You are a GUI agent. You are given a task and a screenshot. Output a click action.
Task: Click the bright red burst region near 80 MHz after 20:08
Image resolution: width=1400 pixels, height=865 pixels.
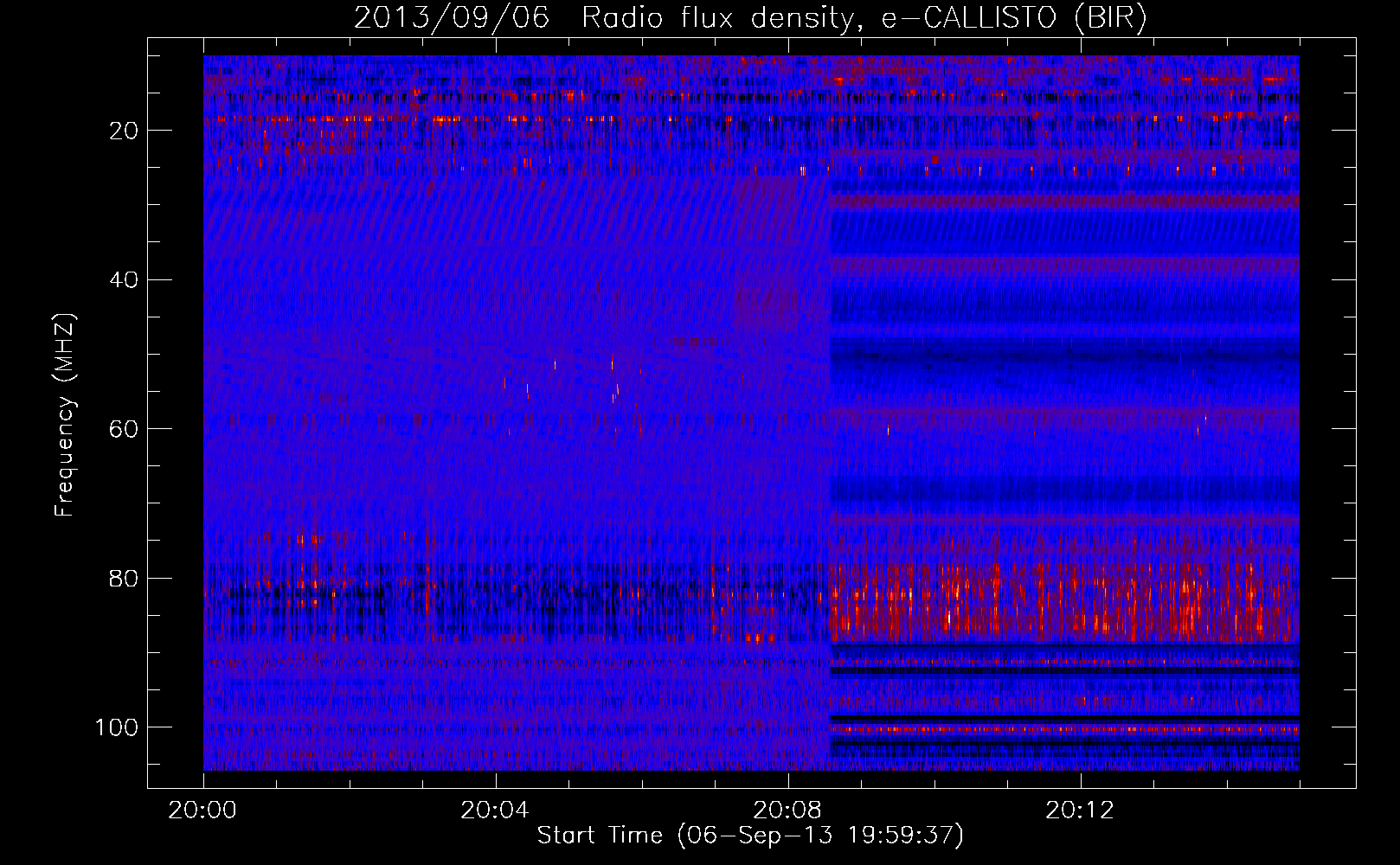tap(1064, 601)
